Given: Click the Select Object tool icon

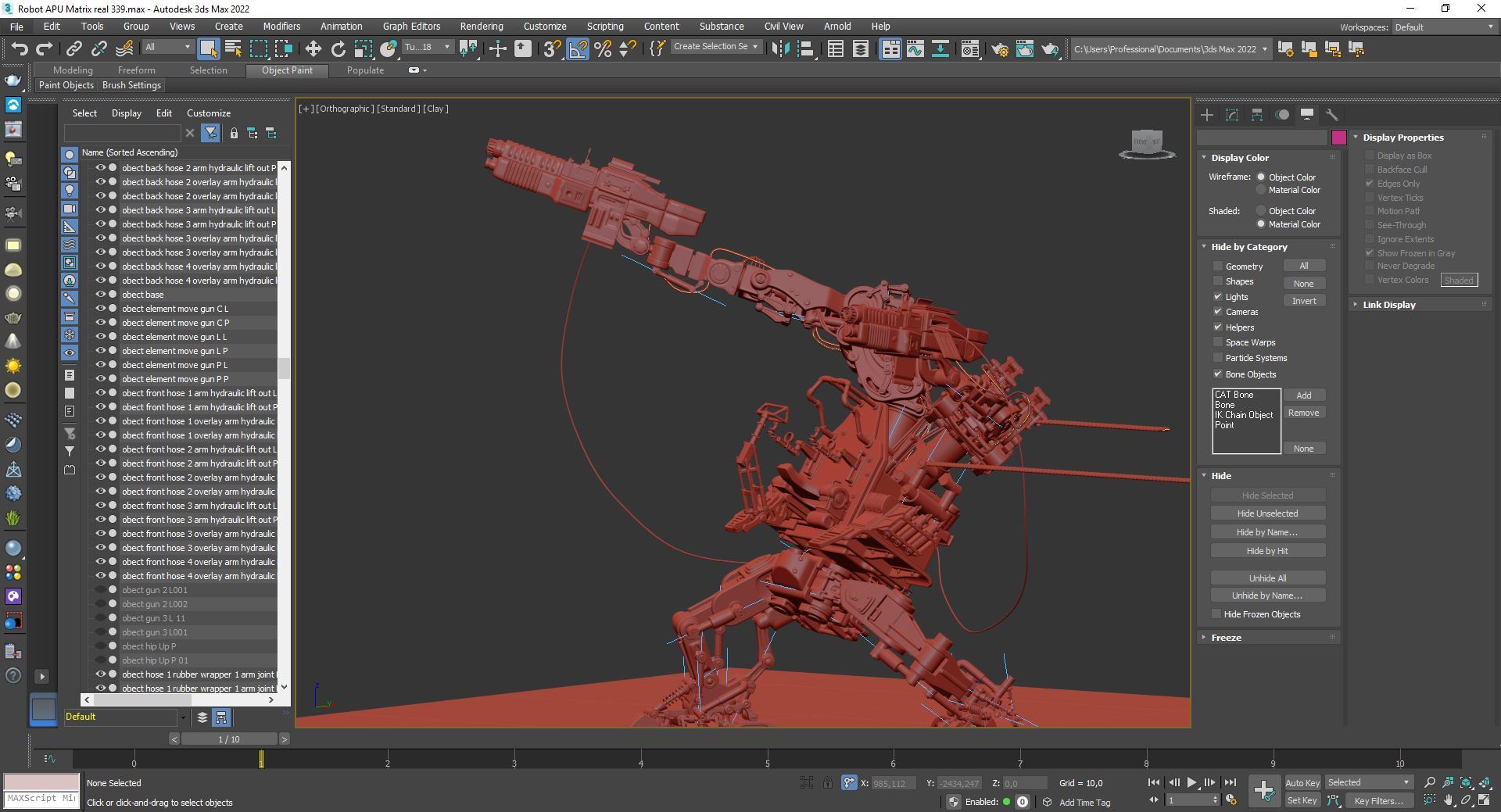Looking at the screenshot, I should 208,49.
